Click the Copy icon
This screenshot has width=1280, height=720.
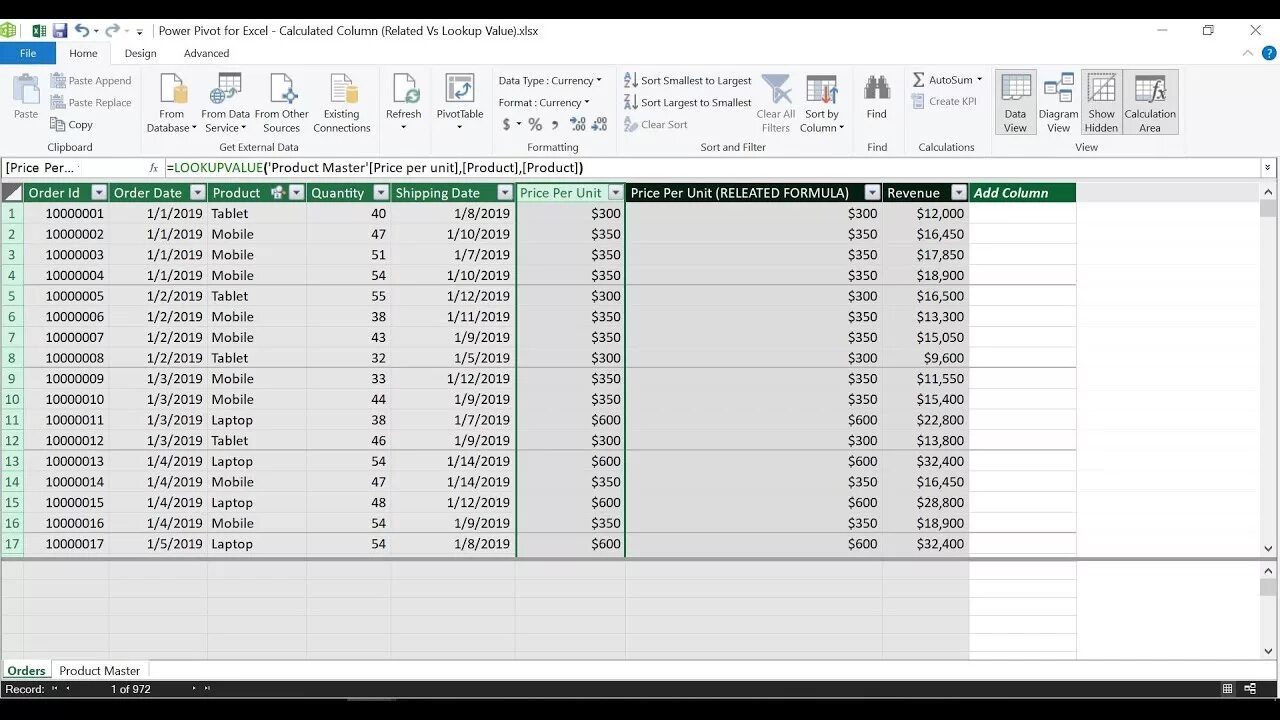(x=59, y=125)
